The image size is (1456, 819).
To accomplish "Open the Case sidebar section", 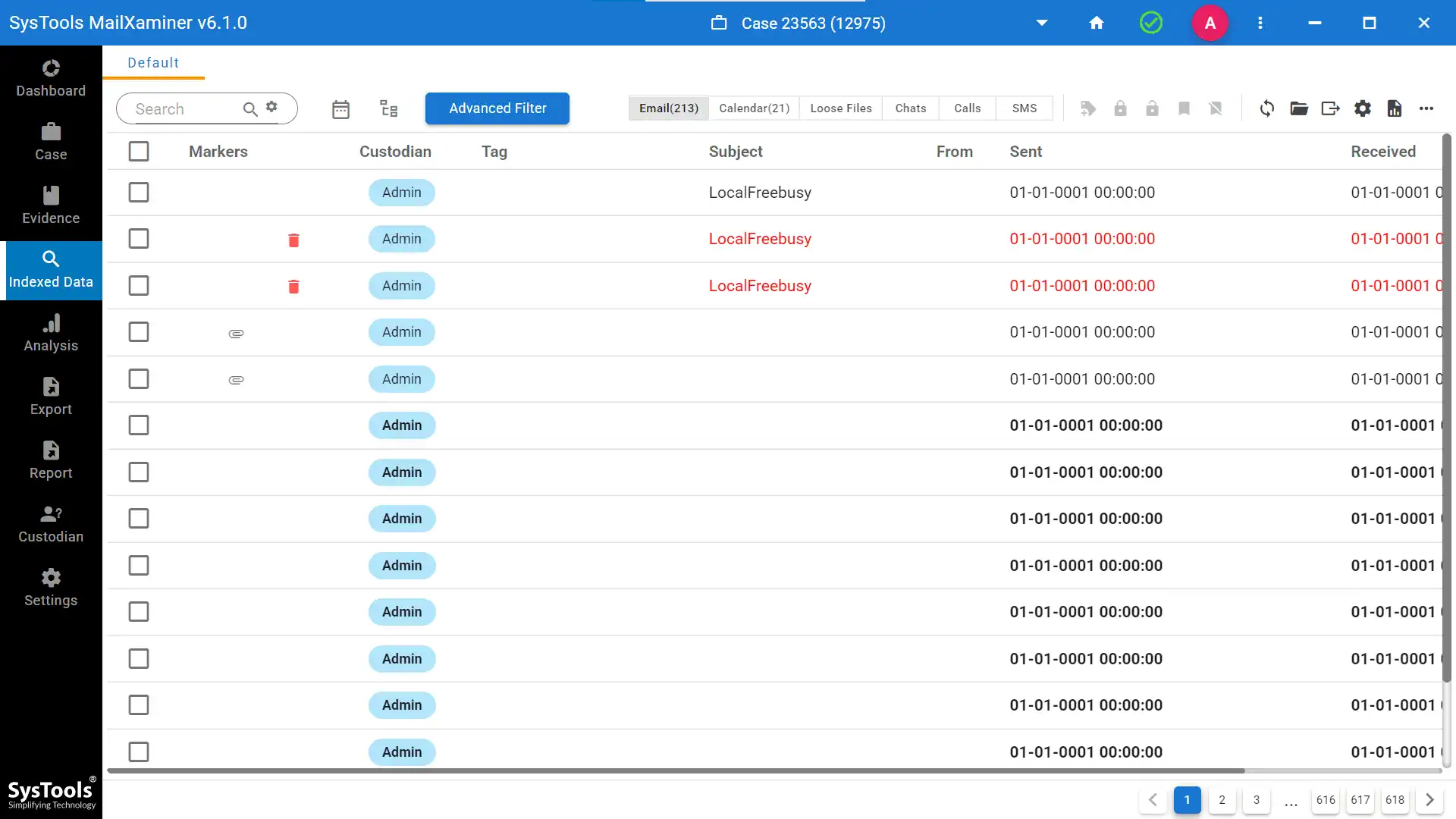I will [x=51, y=143].
